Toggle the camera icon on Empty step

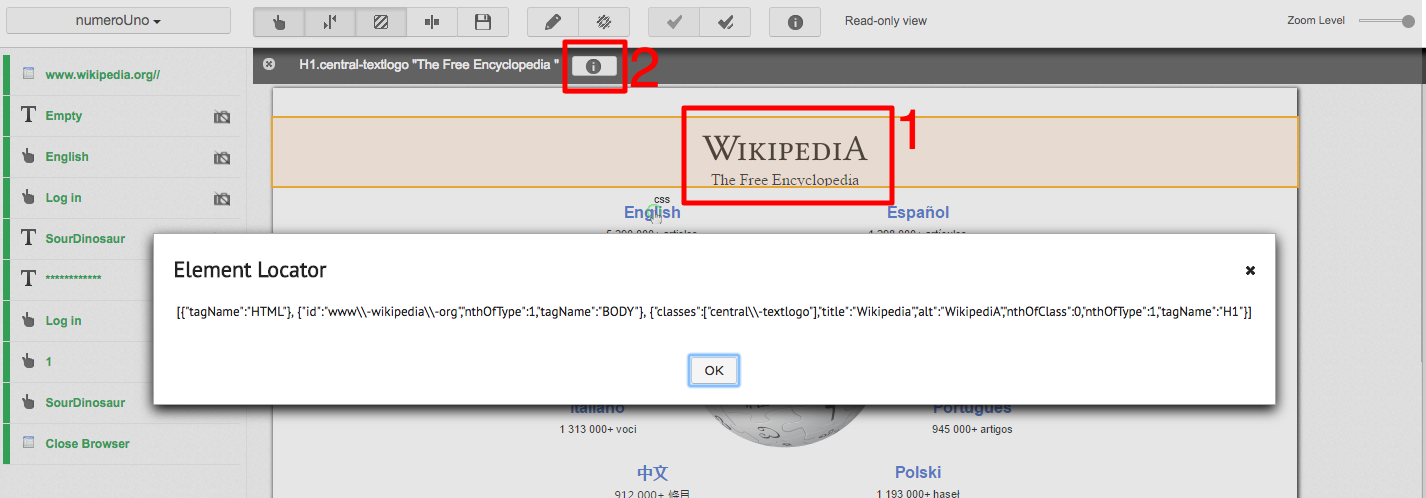[x=222, y=117]
